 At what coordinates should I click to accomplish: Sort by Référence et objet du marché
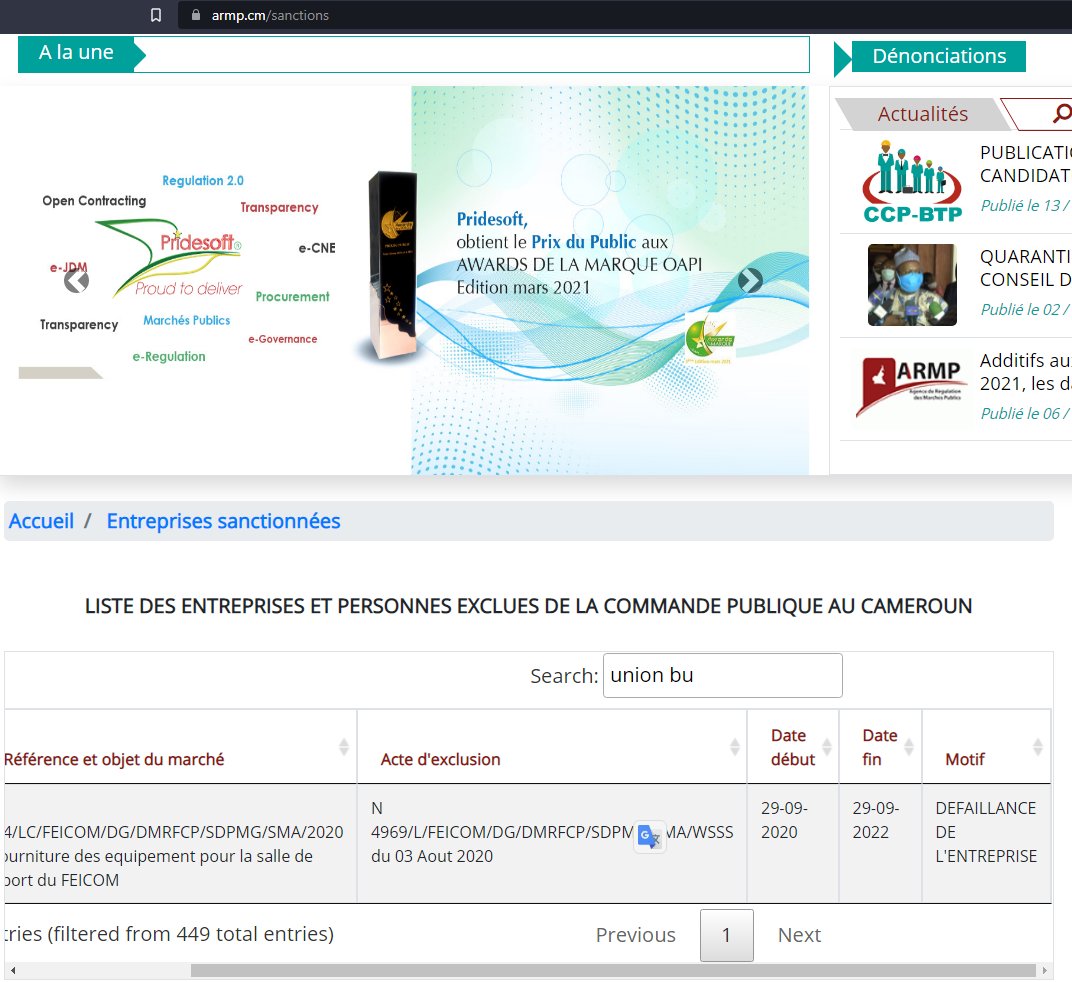pos(180,747)
